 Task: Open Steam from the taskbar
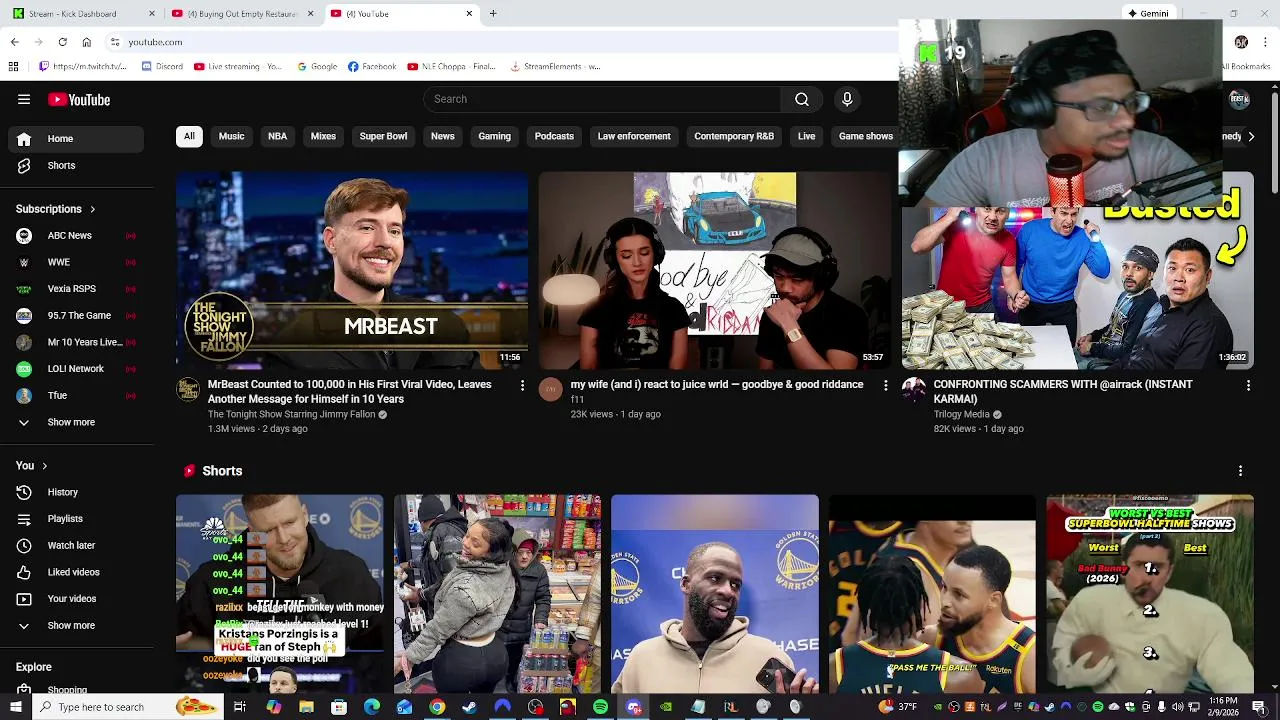[469, 707]
